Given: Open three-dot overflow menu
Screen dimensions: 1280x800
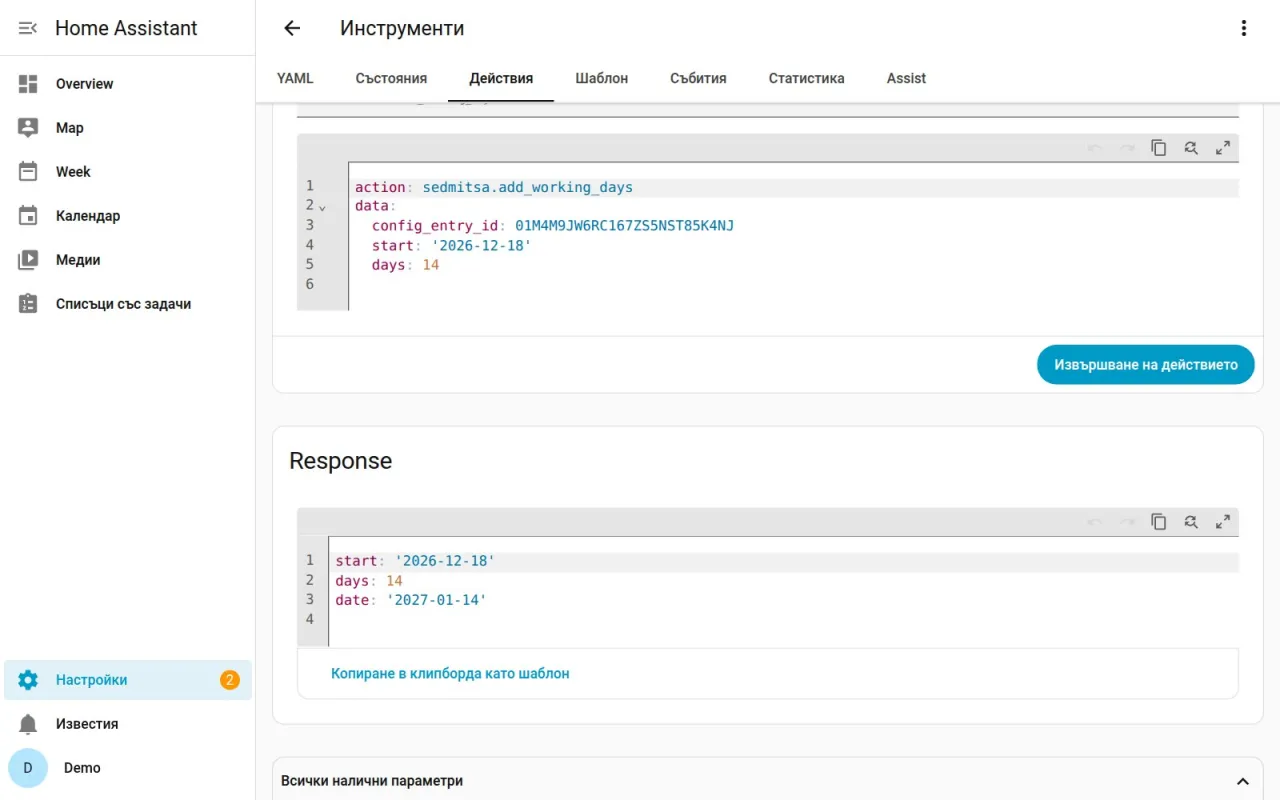Looking at the screenshot, I should point(1244,28).
